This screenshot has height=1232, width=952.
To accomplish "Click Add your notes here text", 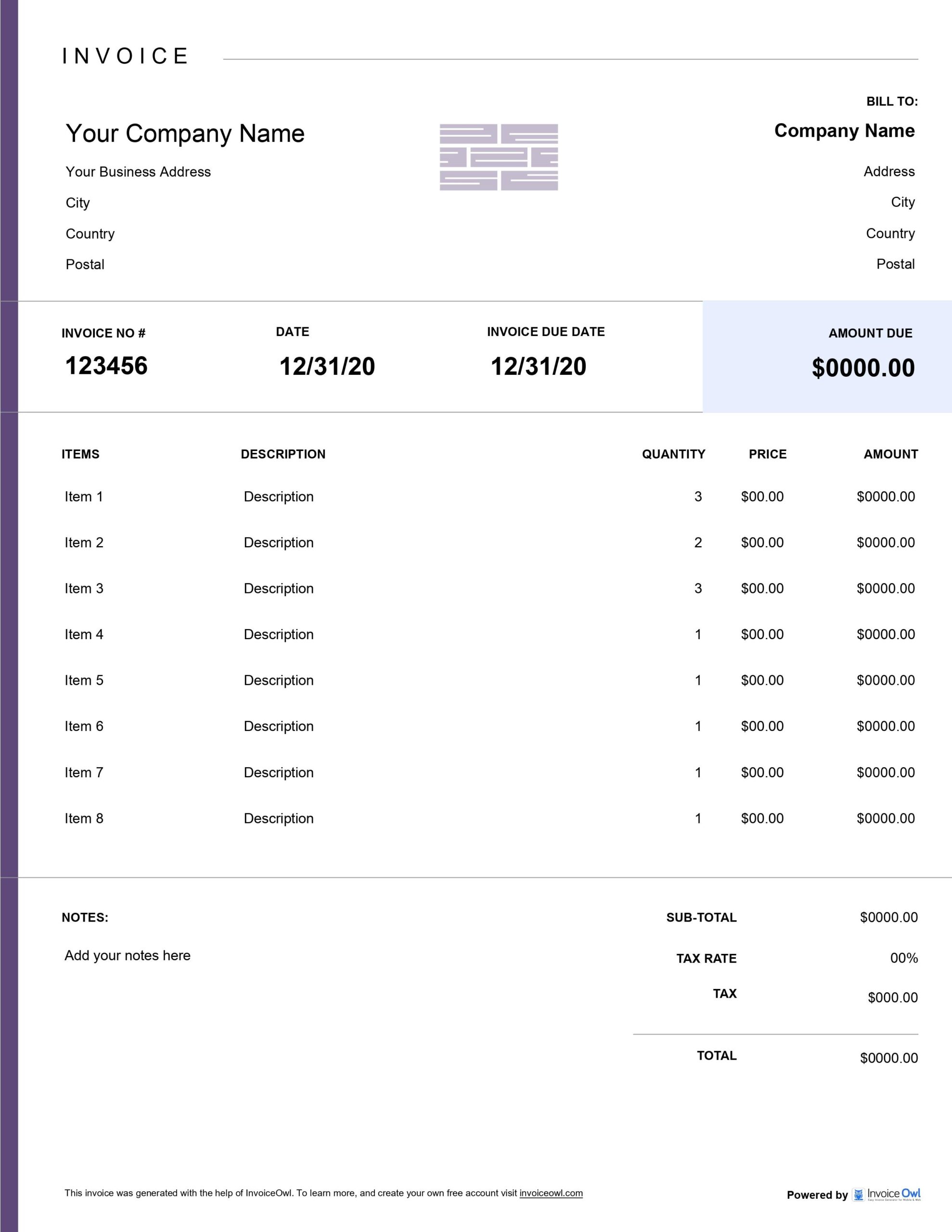I will click(128, 955).
